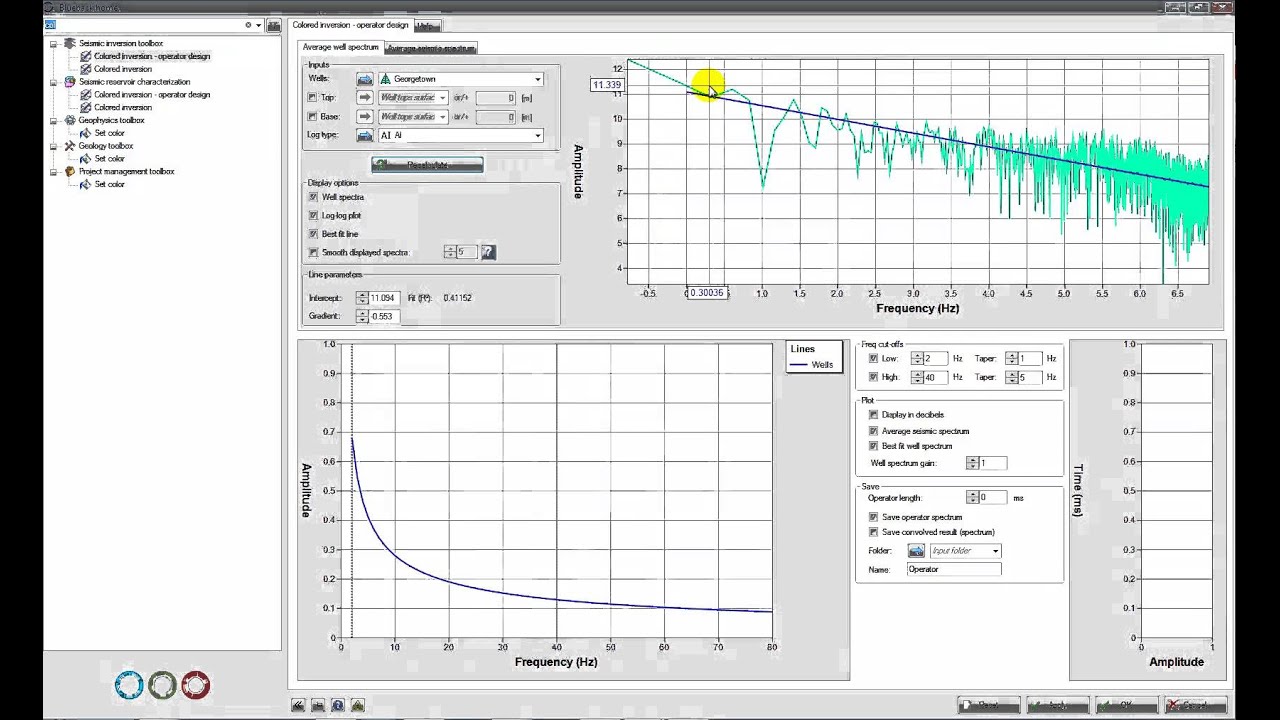Toggle the Average seismic spectrum checkbox
Screen dimensions: 1280x720
pos(873,431)
